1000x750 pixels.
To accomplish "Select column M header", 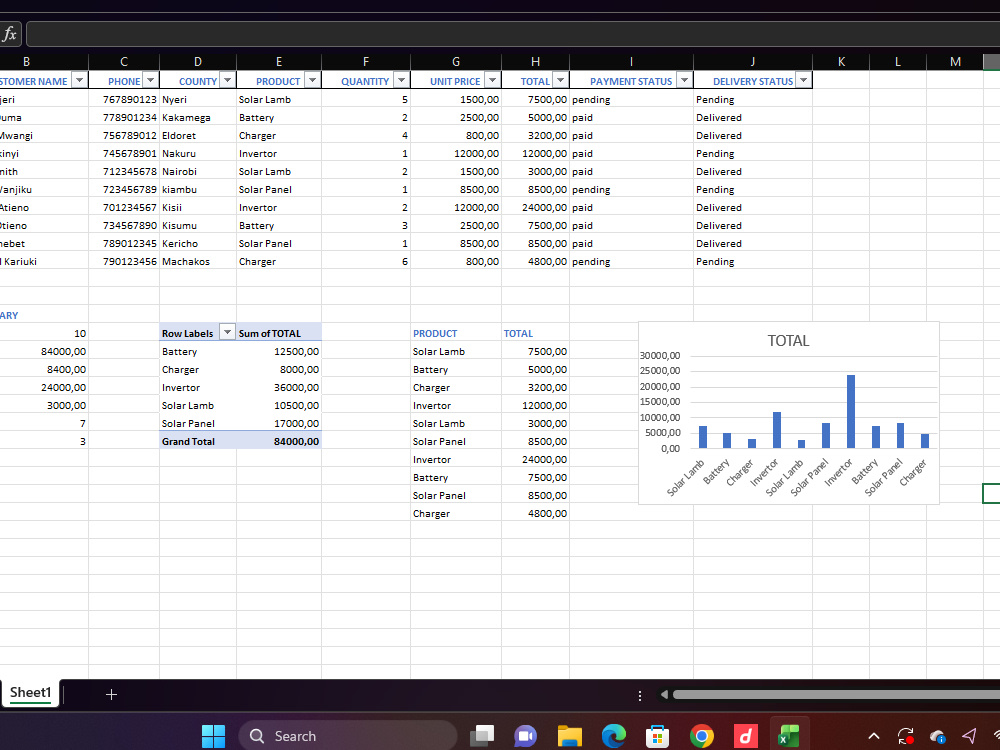I will pyautogui.click(x=955, y=62).
